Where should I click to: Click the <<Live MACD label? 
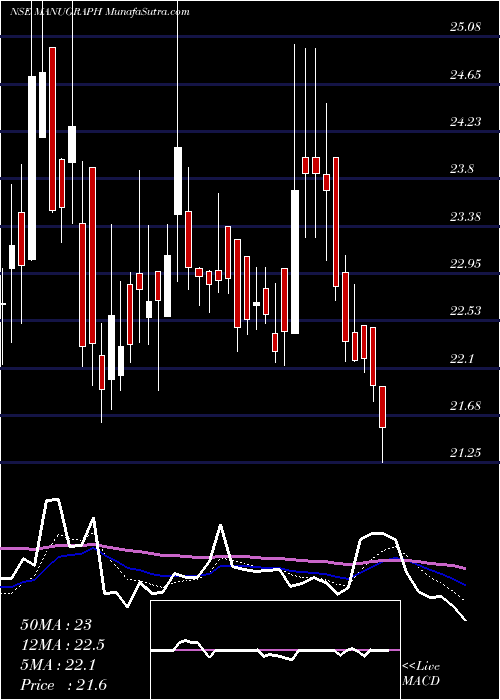pos(421,674)
